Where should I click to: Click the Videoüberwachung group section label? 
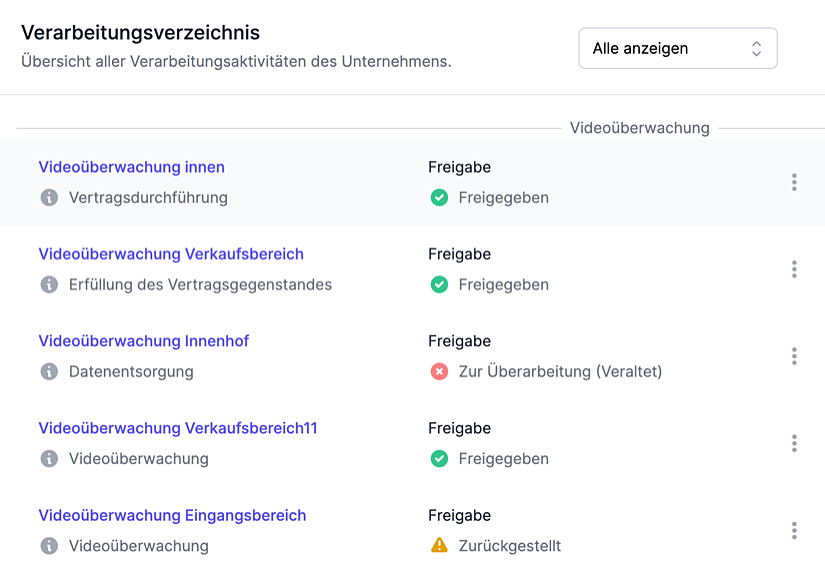(x=639, y=128)
